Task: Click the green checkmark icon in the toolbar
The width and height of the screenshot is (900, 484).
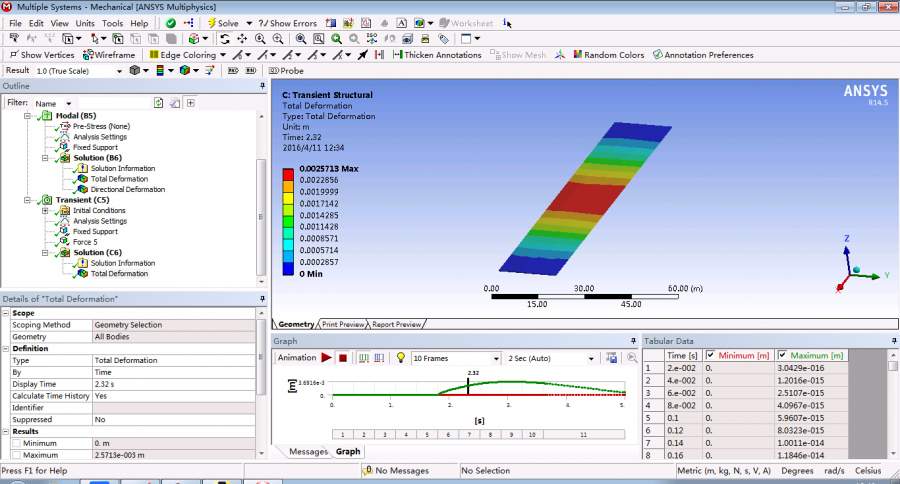Action: click(170, 23)
